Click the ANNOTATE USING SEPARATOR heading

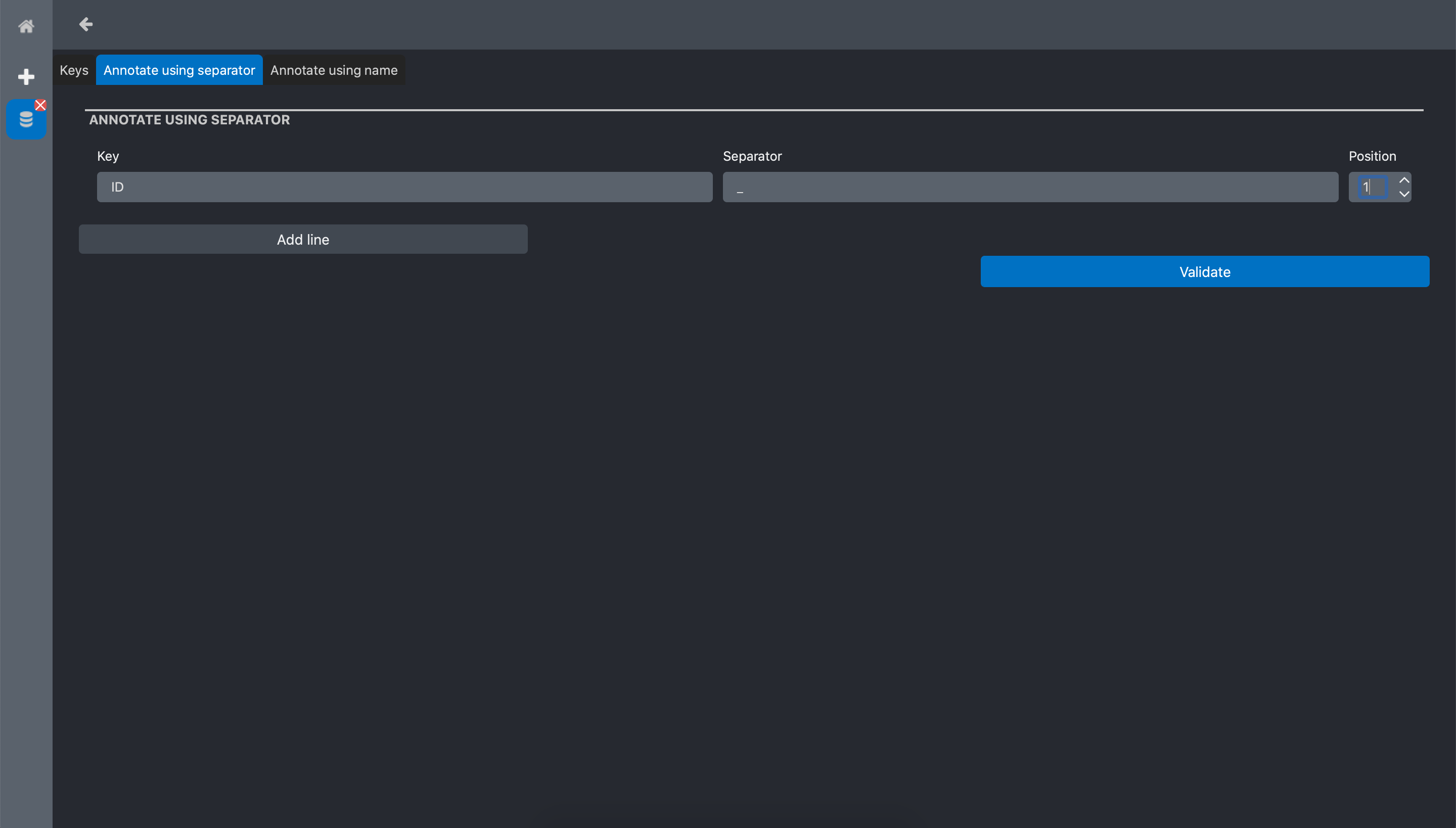(x=190, y=120)
